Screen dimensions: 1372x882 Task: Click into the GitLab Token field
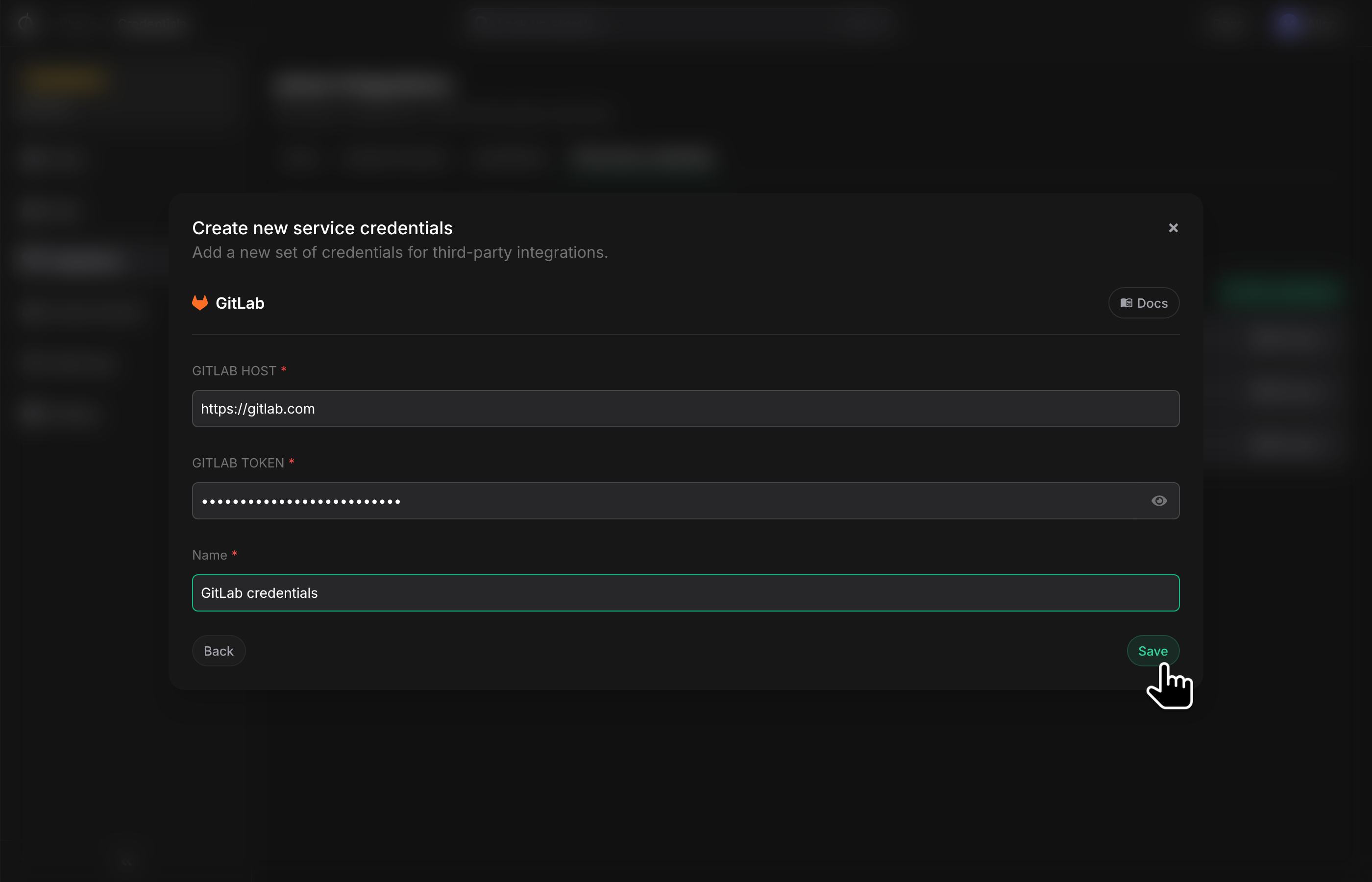(x=686, y=501)
